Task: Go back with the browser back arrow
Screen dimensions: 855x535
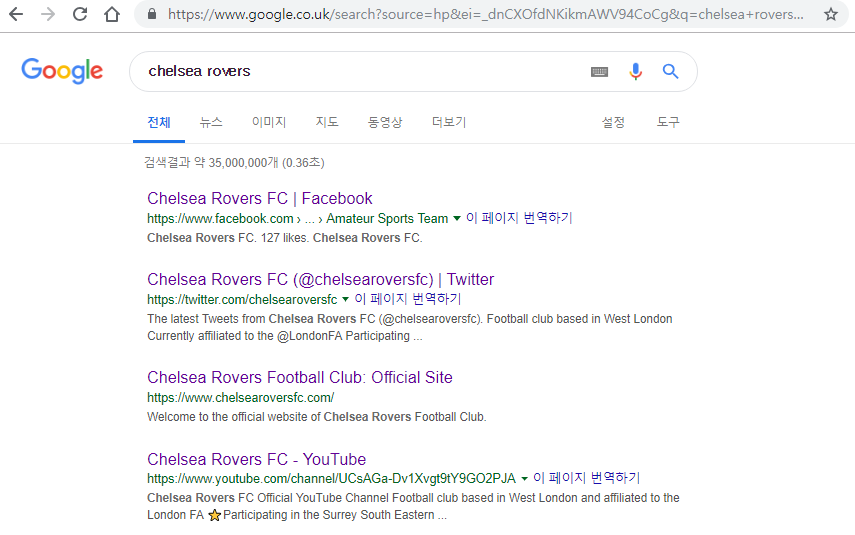Action: (16, 14)
